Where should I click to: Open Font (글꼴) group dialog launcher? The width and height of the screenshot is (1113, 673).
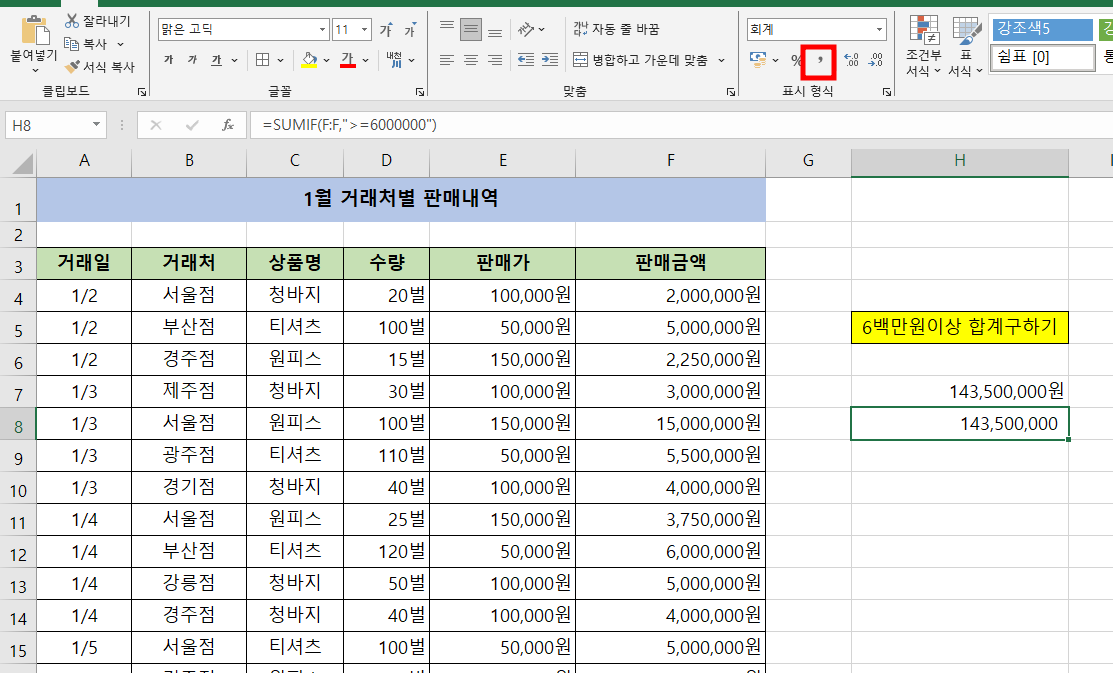(x=420, y=92)
